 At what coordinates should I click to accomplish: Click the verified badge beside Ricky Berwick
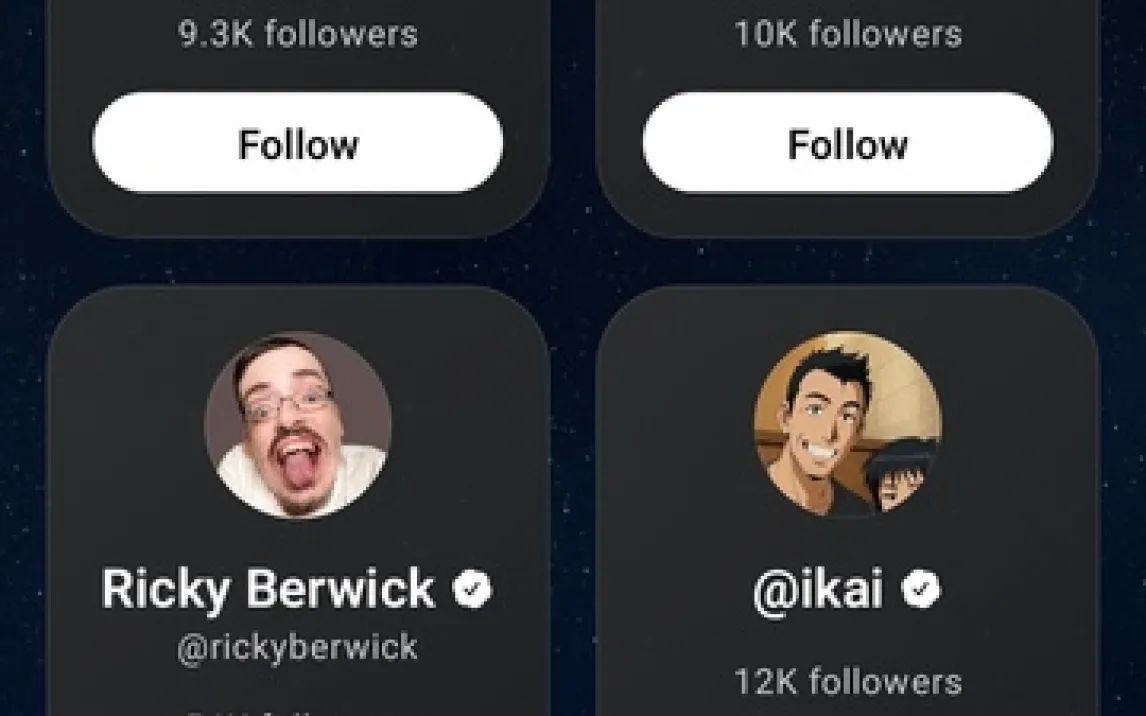[x=472, y=590]
